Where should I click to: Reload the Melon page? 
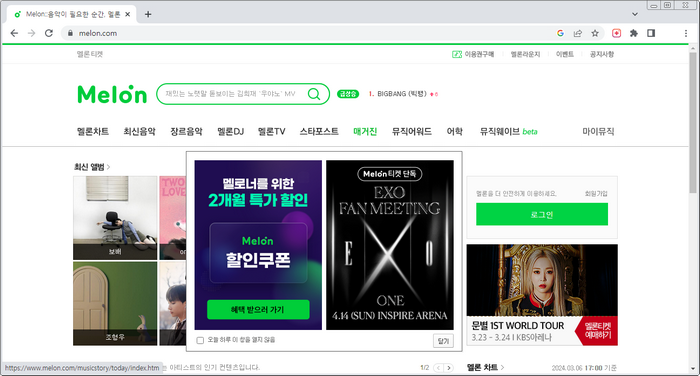[x=49, y=33]
